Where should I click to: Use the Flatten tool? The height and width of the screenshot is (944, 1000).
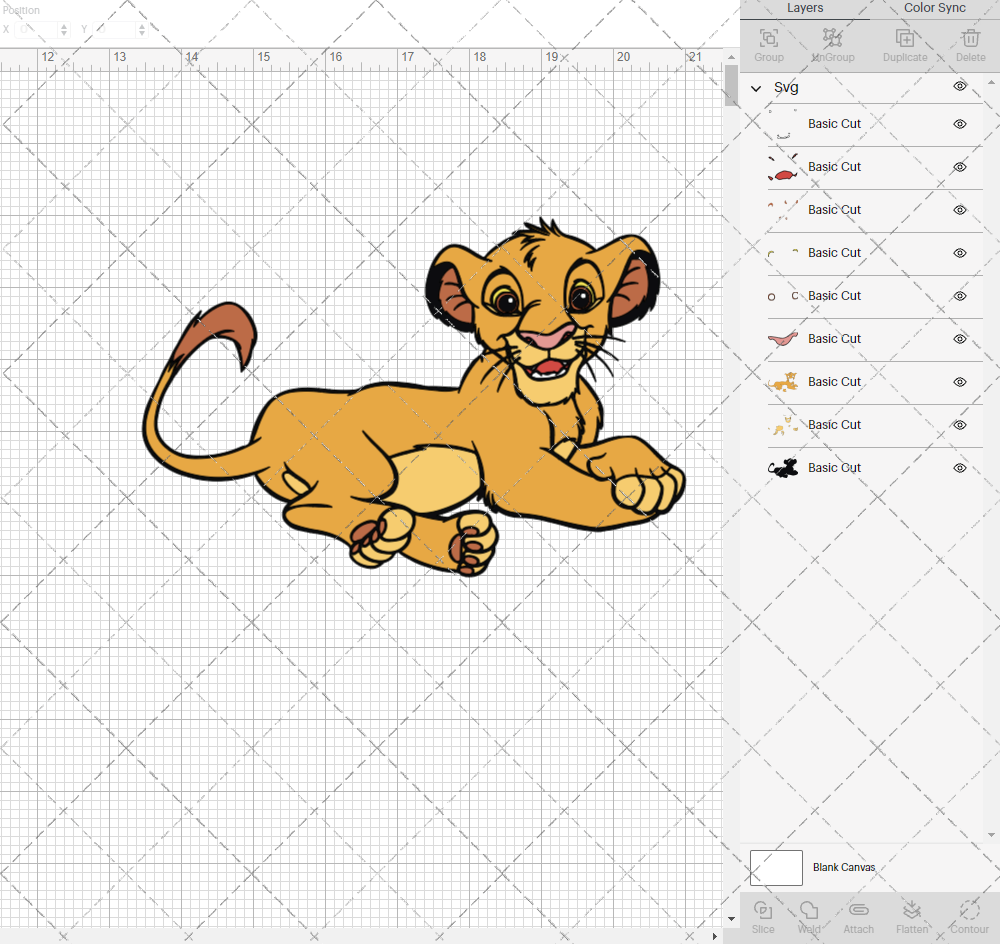[x=912, y=915]
